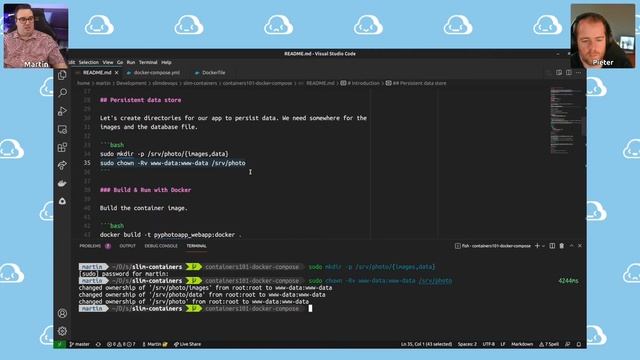Open Run and Debug view
The width and height of the screenshot is (640, 360).
(x=62, y=111)
